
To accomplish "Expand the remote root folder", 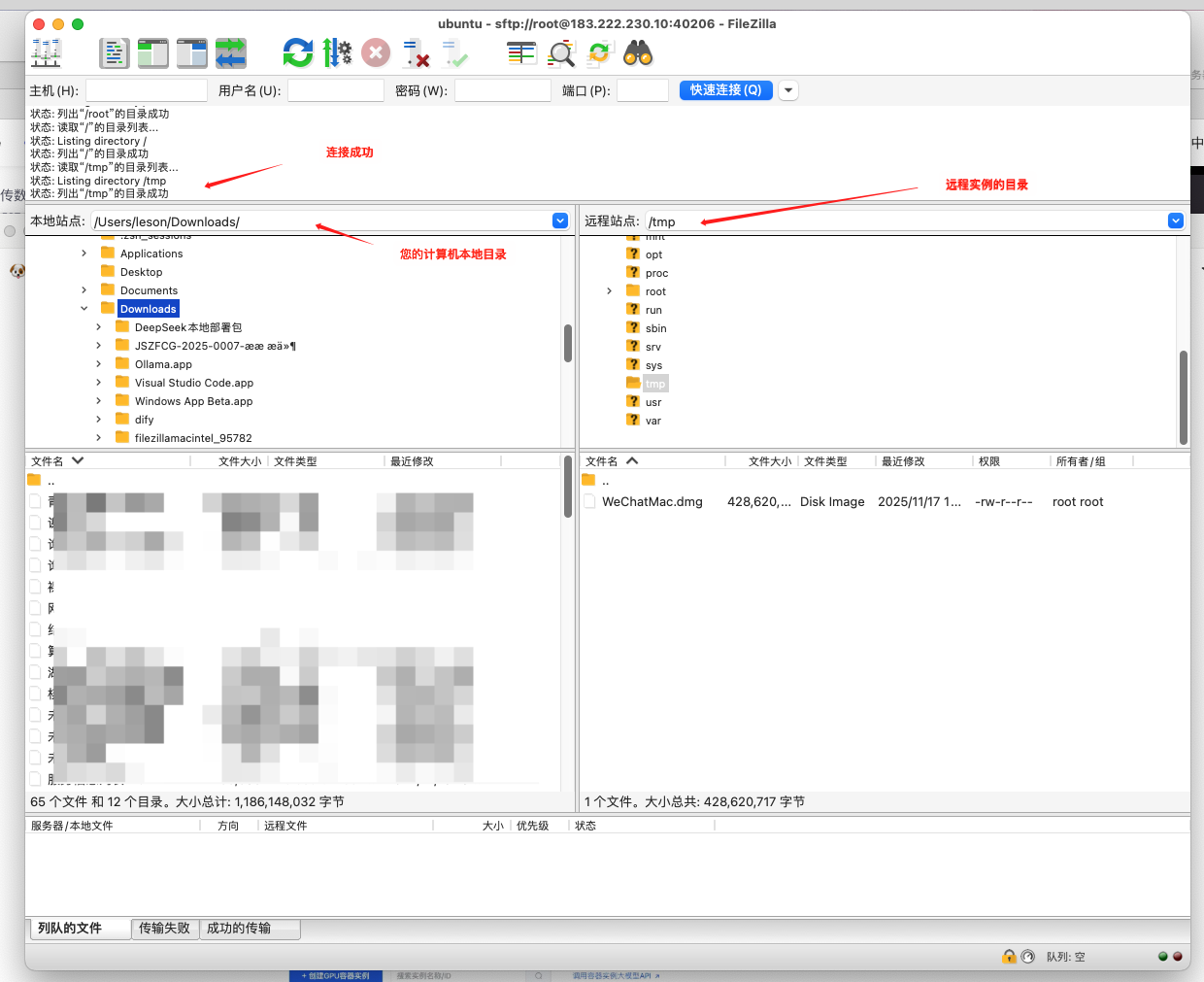I will pyautogui.click(x=609, y=291).
